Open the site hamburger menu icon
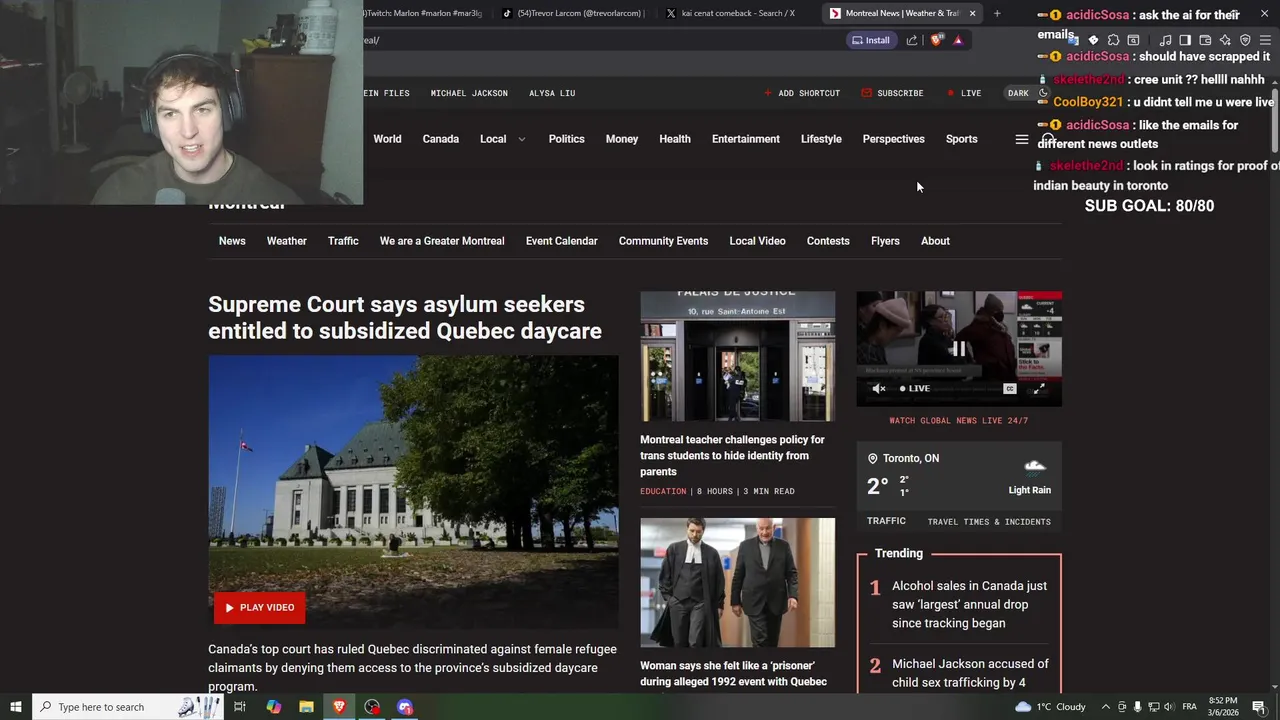Screen dimensions: 1280x720 [x=1021, y=139]
